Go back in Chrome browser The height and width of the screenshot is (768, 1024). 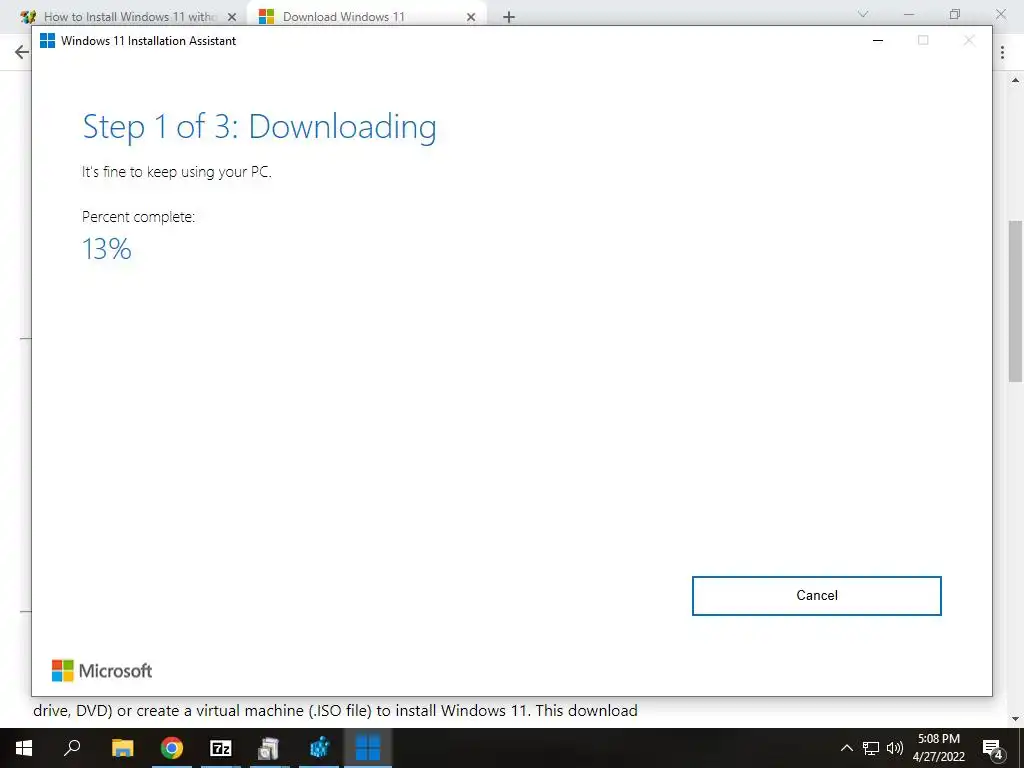(22, 52)
